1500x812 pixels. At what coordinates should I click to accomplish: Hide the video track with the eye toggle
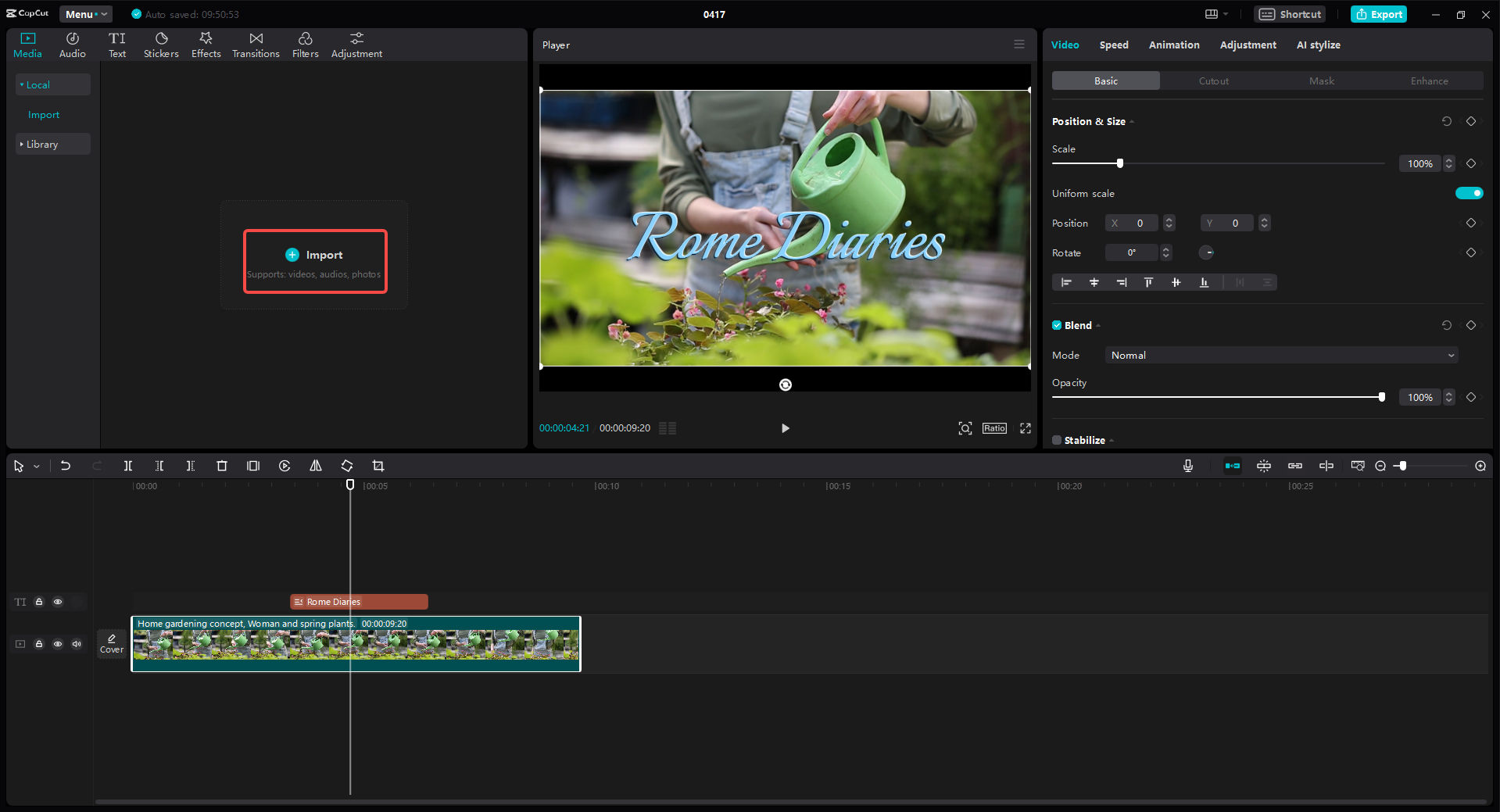point(58,644)
